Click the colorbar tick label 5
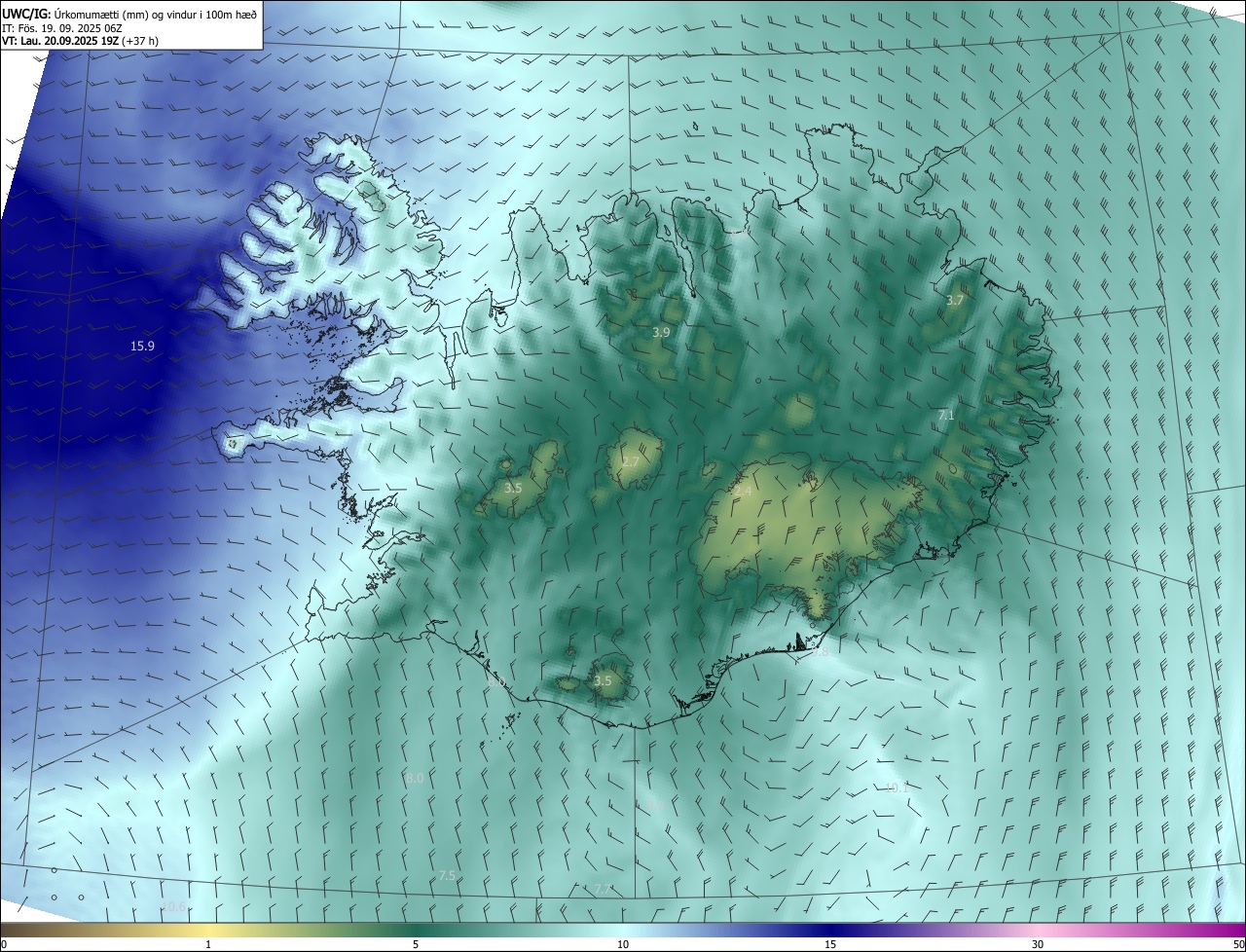Screen dimensions: 1246x952 coord(416,944)
